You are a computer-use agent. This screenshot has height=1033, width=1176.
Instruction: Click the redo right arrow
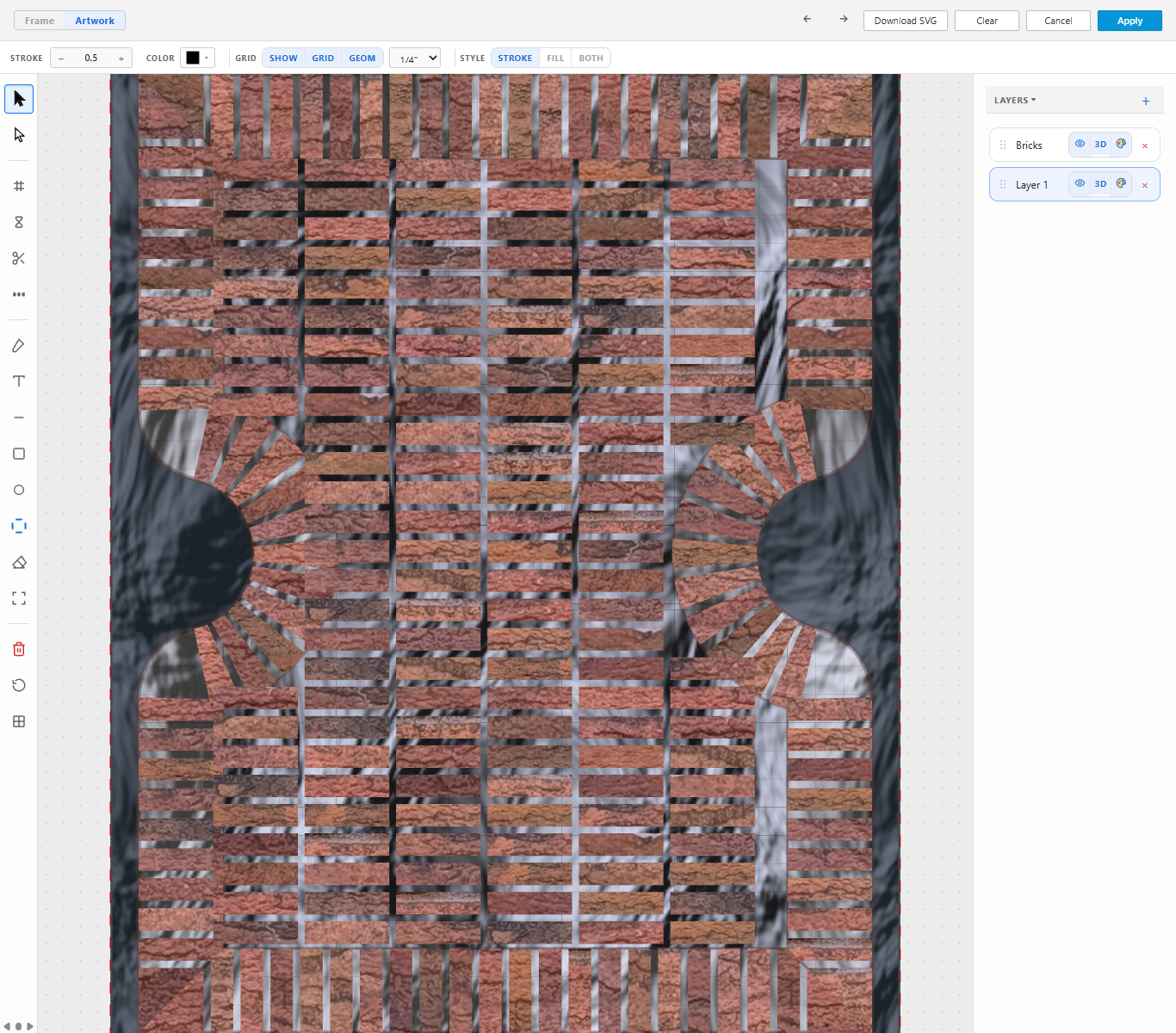(x=844, y=19)
